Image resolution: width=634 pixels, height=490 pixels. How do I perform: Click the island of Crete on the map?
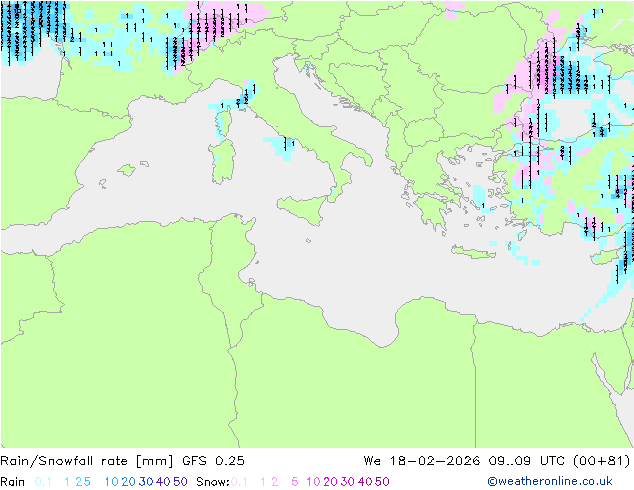pyautogui.click(x=473, y=252)
